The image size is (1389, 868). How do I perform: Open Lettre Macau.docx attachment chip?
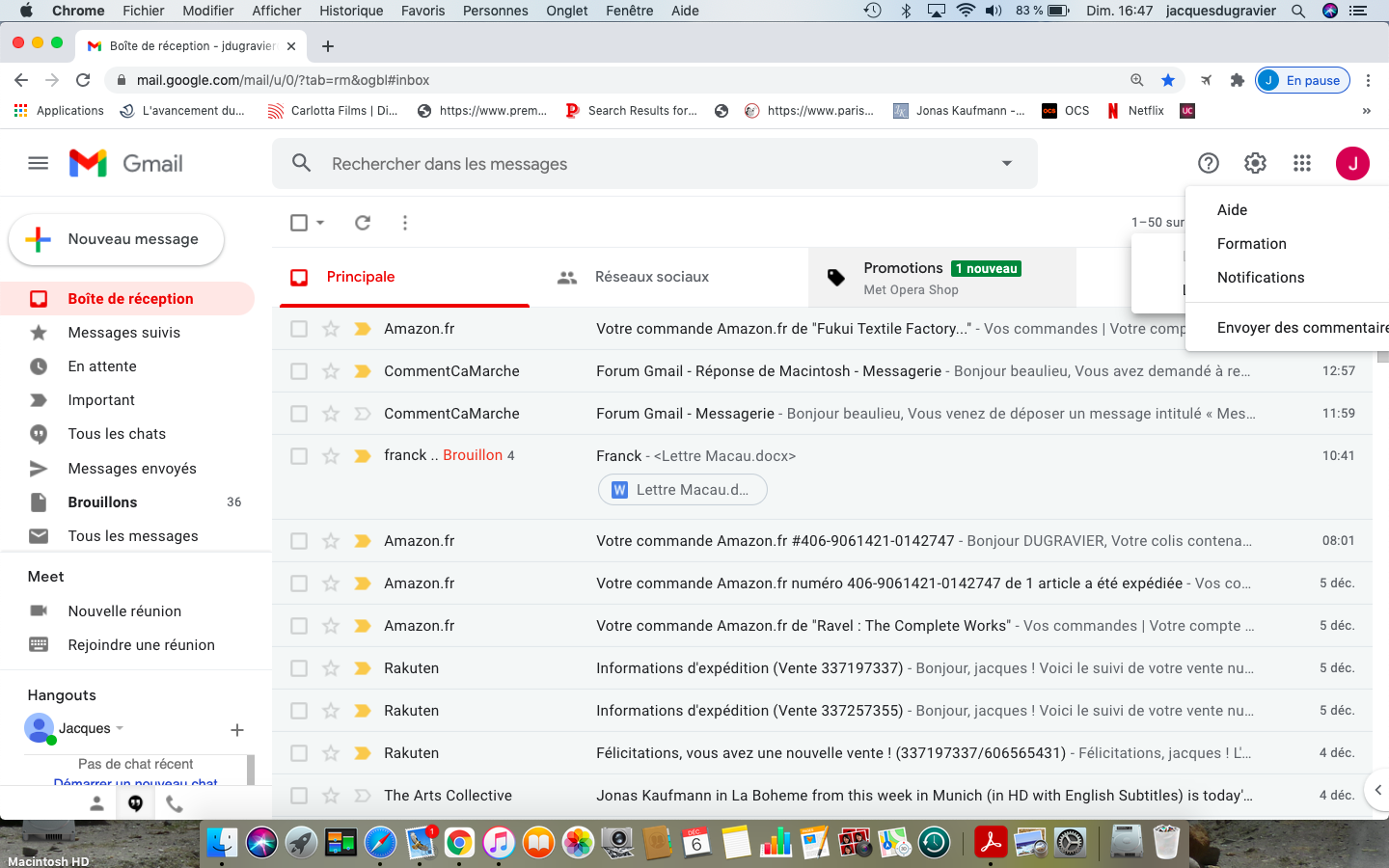[x=683, y=490]
